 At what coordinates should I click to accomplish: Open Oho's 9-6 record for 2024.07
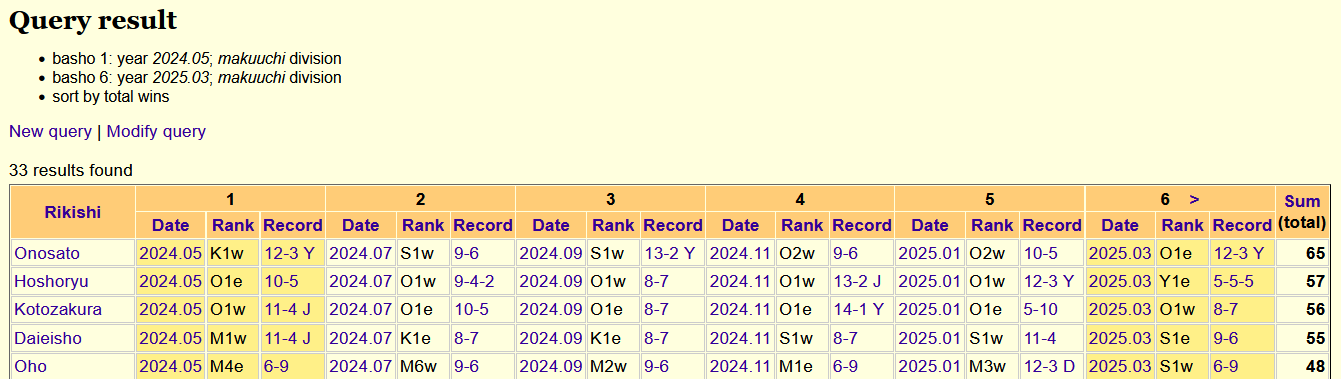(x=466, y=366)
